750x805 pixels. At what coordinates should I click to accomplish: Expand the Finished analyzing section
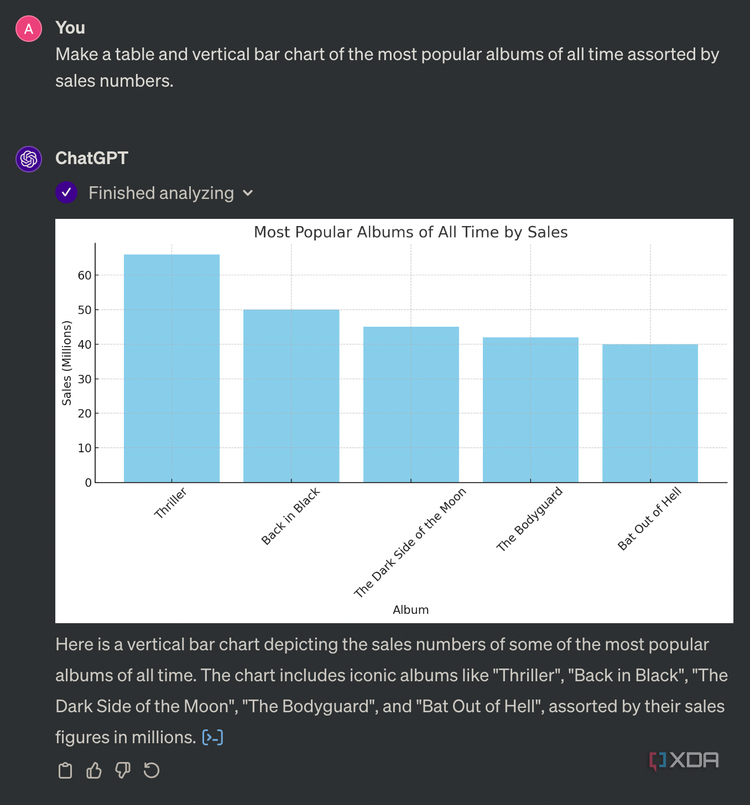160,192
